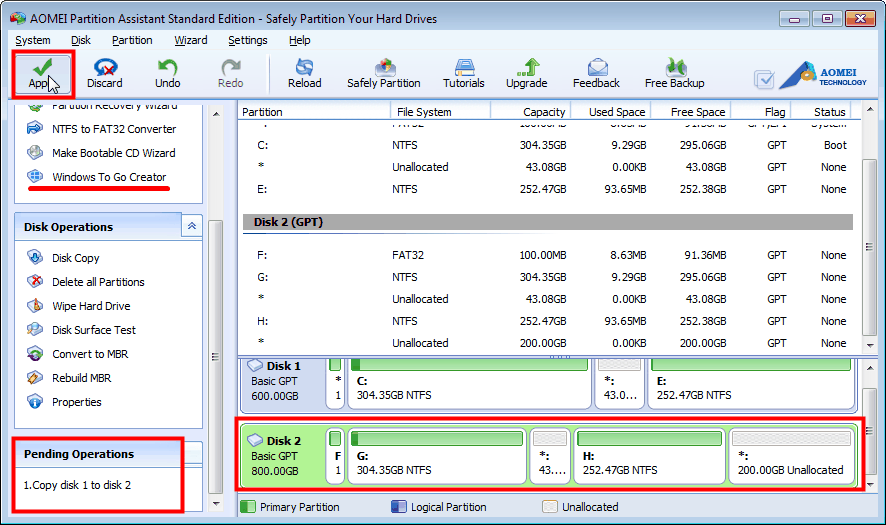Discard pending operations via Discard icon
Viewport: 886px width, 525px height.
105,74
